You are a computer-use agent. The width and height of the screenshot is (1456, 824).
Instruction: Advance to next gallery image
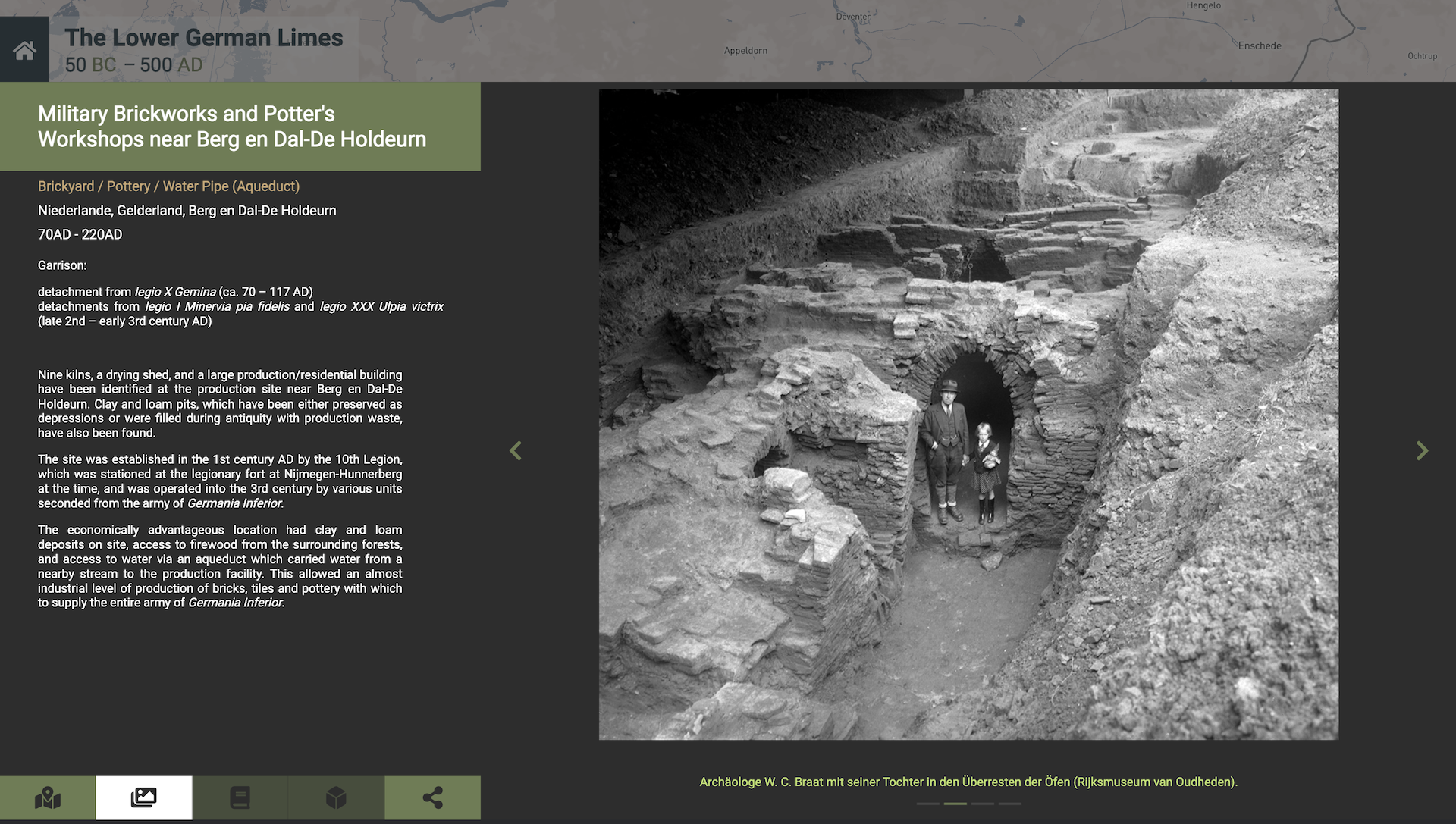1422,451
